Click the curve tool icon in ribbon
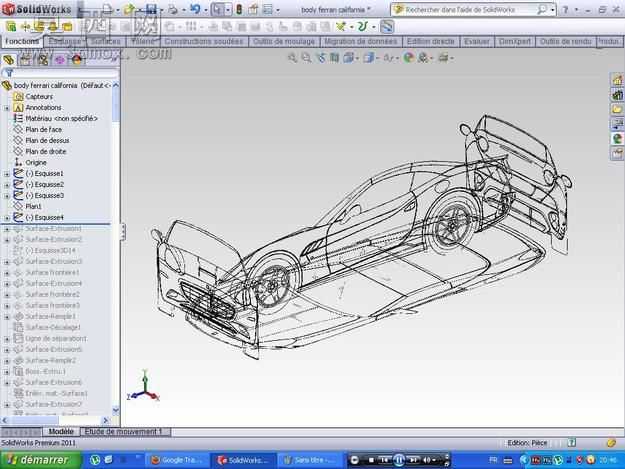This screenshot has width=625, height=469. coord(362,27)
